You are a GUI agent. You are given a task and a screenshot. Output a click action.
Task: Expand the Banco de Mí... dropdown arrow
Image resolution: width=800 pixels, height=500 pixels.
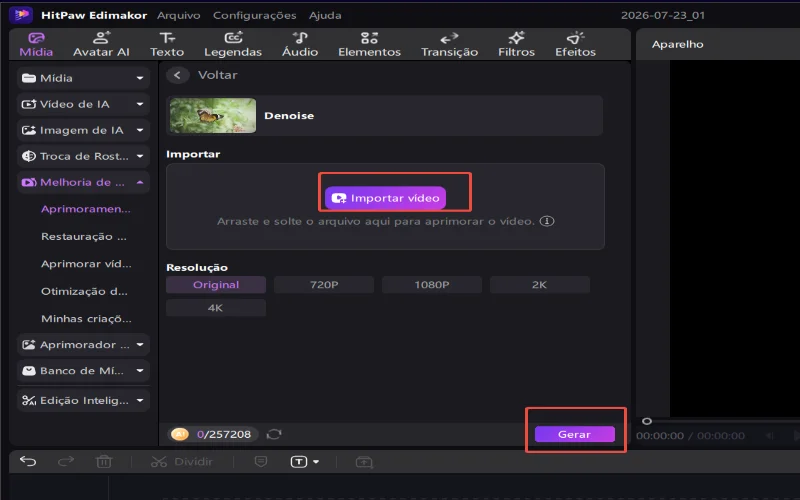140,371
